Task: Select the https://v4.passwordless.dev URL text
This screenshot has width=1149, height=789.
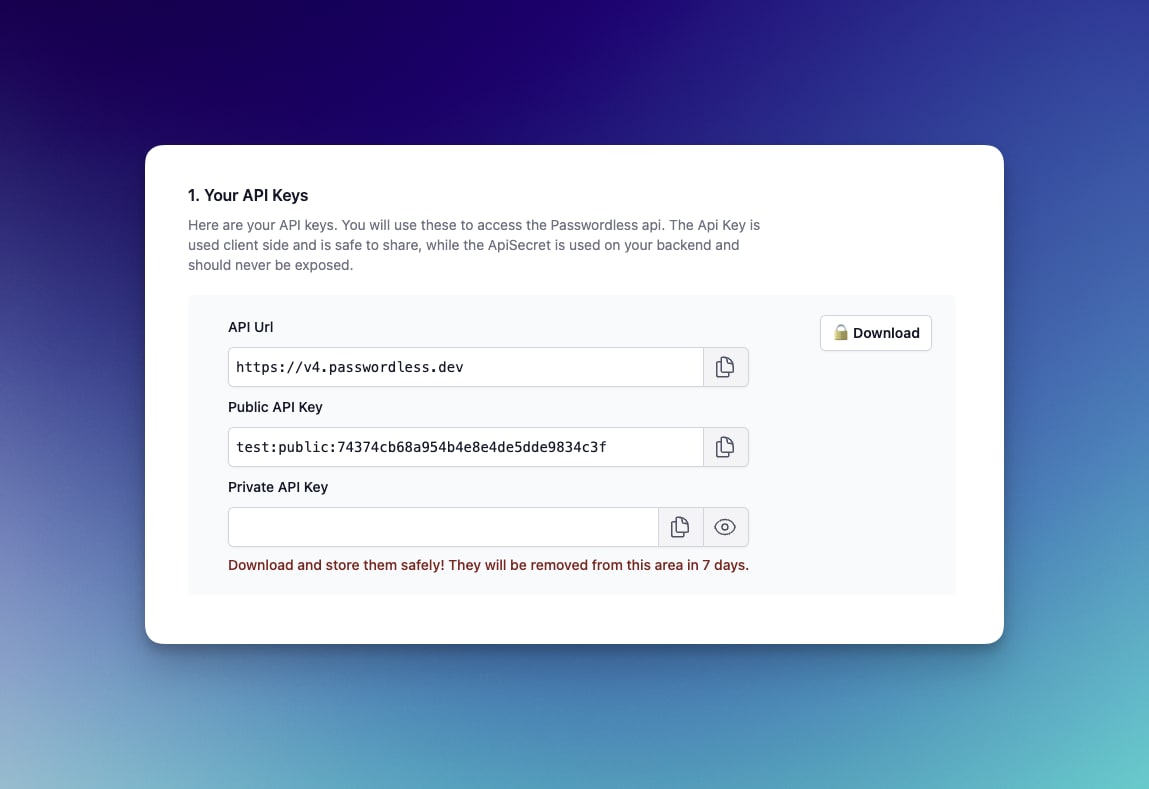Action: point(349,367)
